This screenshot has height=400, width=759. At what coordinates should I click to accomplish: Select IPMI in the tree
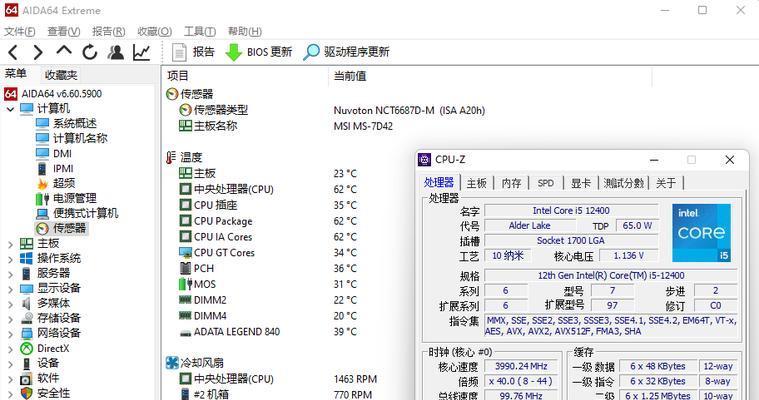55,169
